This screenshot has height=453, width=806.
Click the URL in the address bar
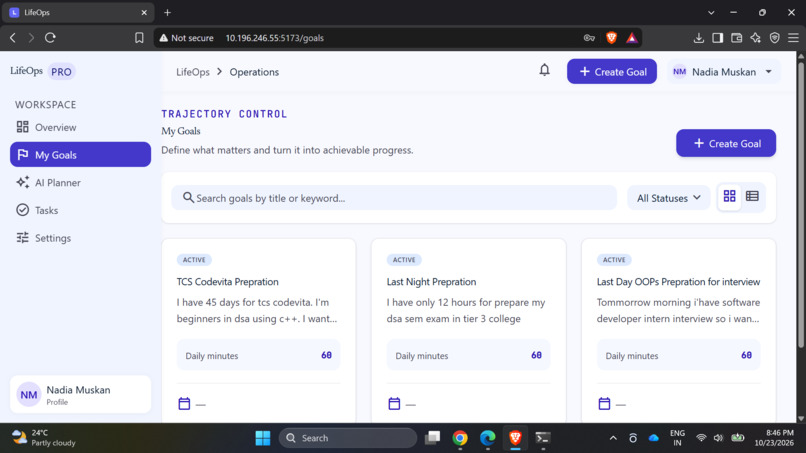[x=274, y=38]
